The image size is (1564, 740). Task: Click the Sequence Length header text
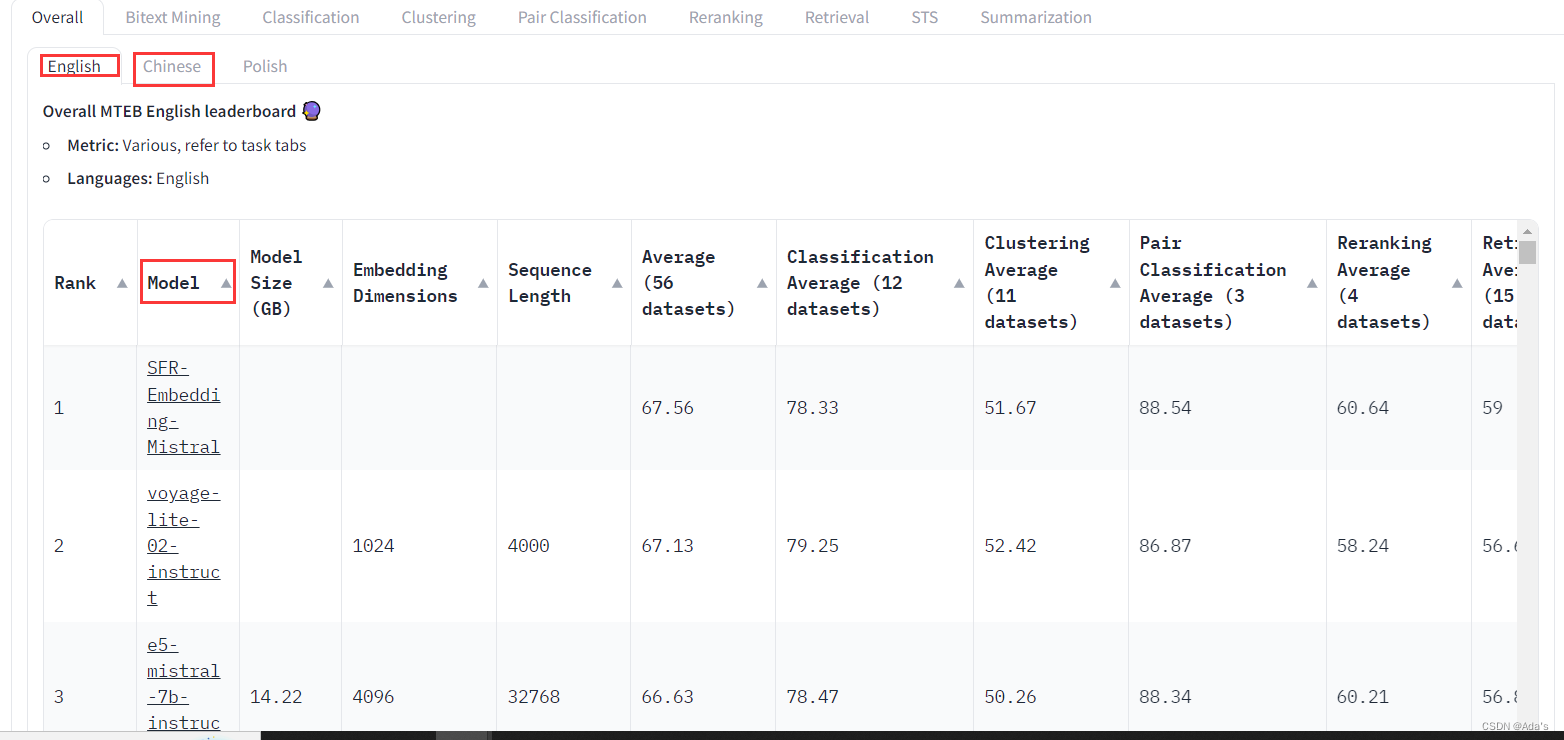[549, 283]
